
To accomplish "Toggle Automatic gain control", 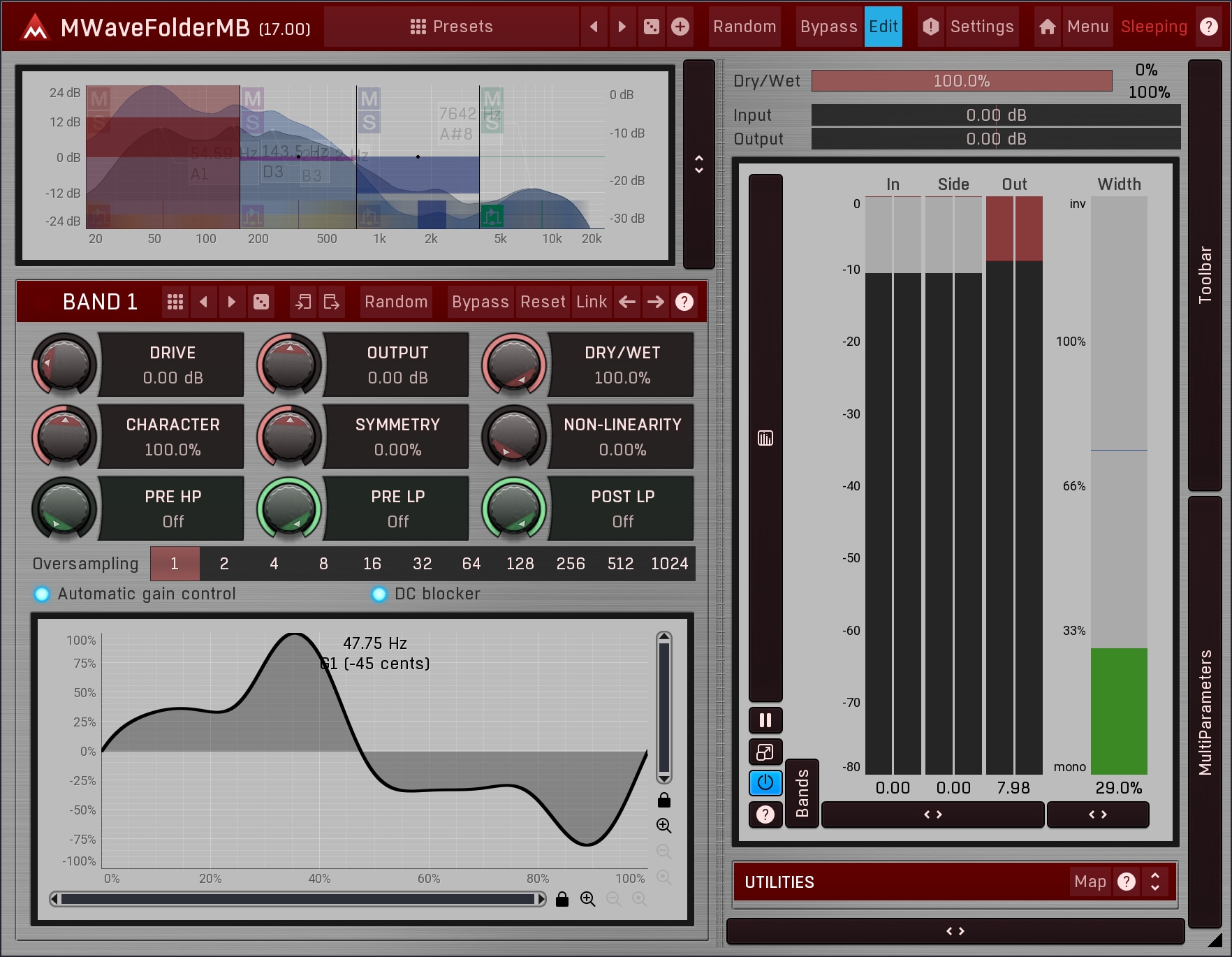I will [x=42, y=594].
